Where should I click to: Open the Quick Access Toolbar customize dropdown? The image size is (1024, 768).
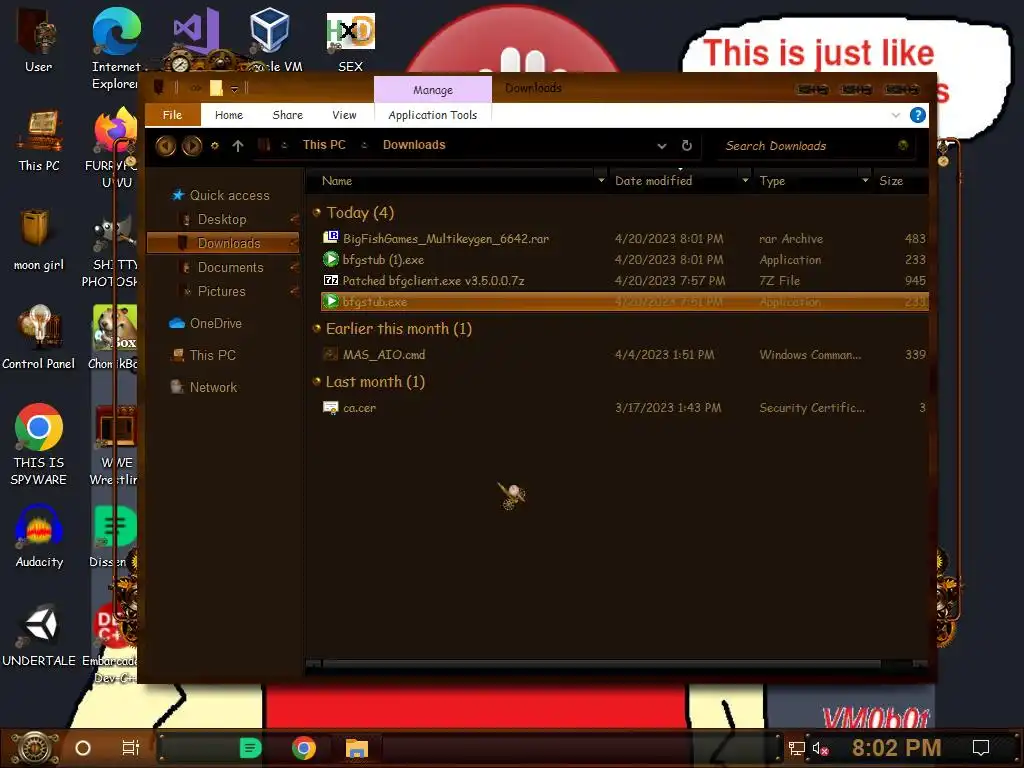(x=234, y=89)
